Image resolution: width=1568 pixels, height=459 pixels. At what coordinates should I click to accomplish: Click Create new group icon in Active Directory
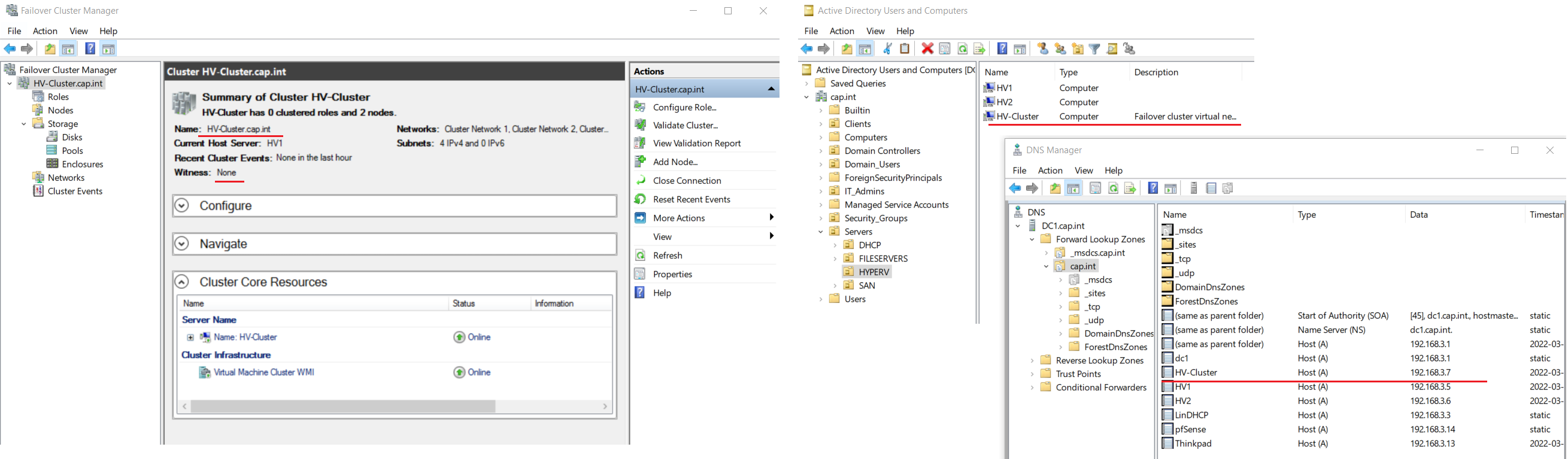pyautogui.click(x=1060, y=48)
